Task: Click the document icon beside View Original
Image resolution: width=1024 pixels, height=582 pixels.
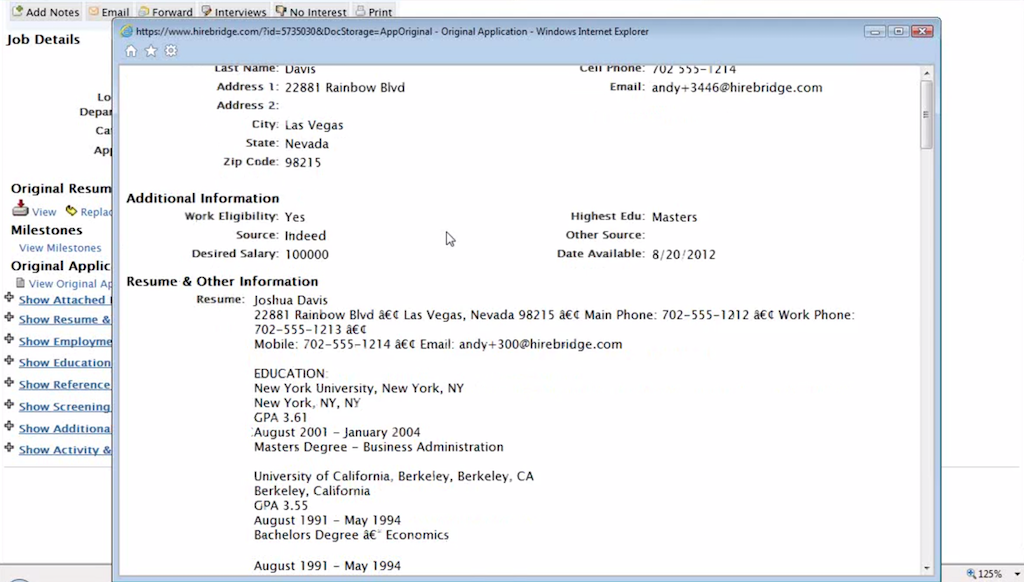Action: point(20,283)
